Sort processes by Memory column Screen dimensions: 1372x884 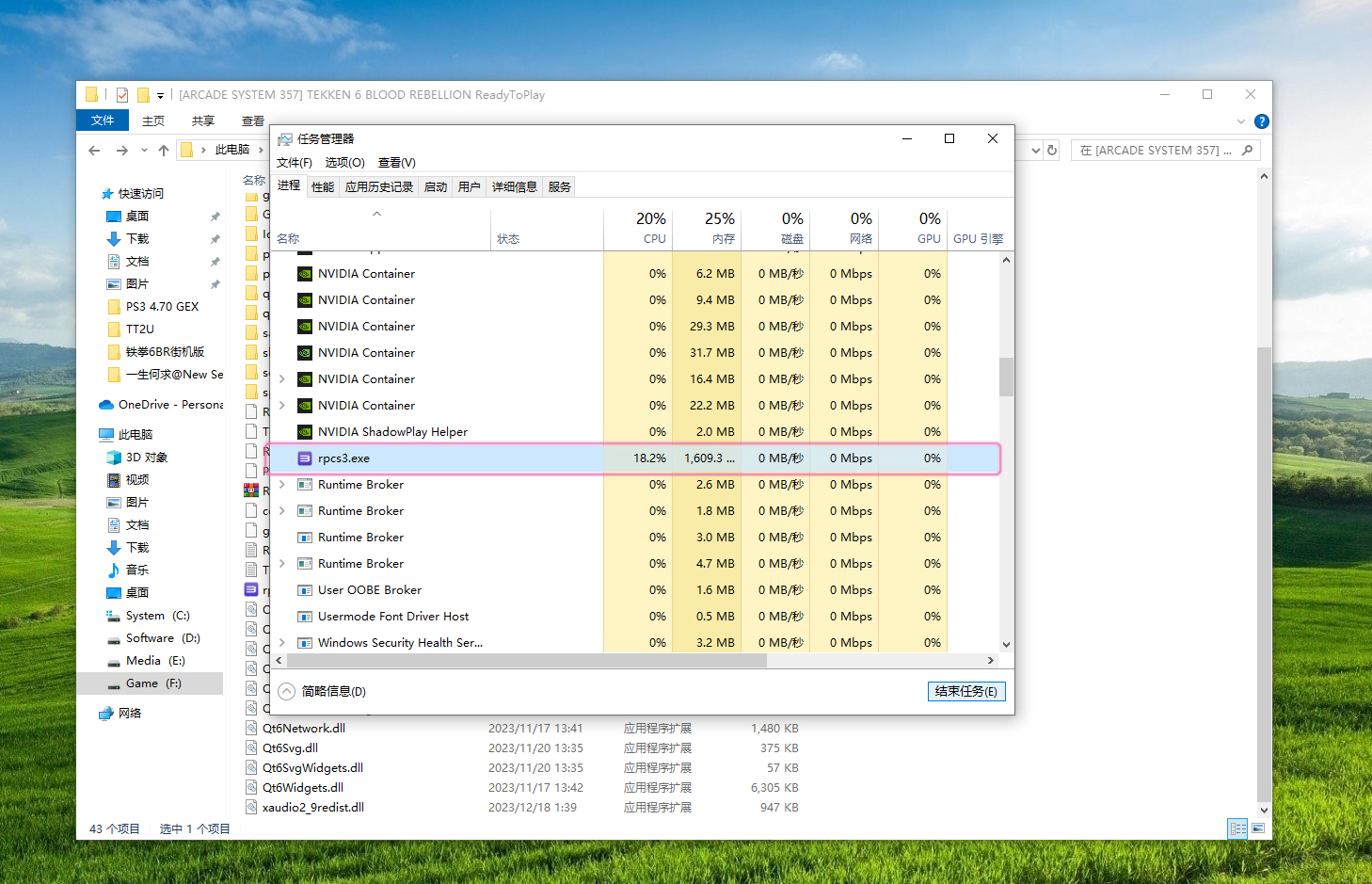pos(707,228)
